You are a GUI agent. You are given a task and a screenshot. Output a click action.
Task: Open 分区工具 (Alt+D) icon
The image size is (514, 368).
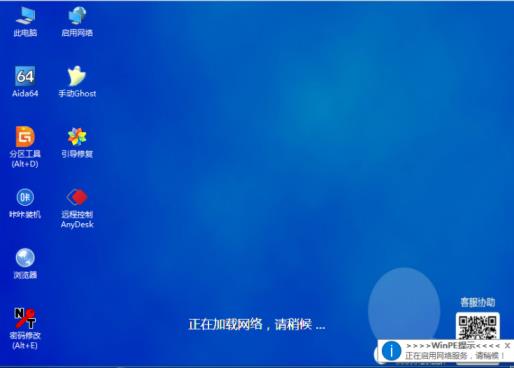25,147
